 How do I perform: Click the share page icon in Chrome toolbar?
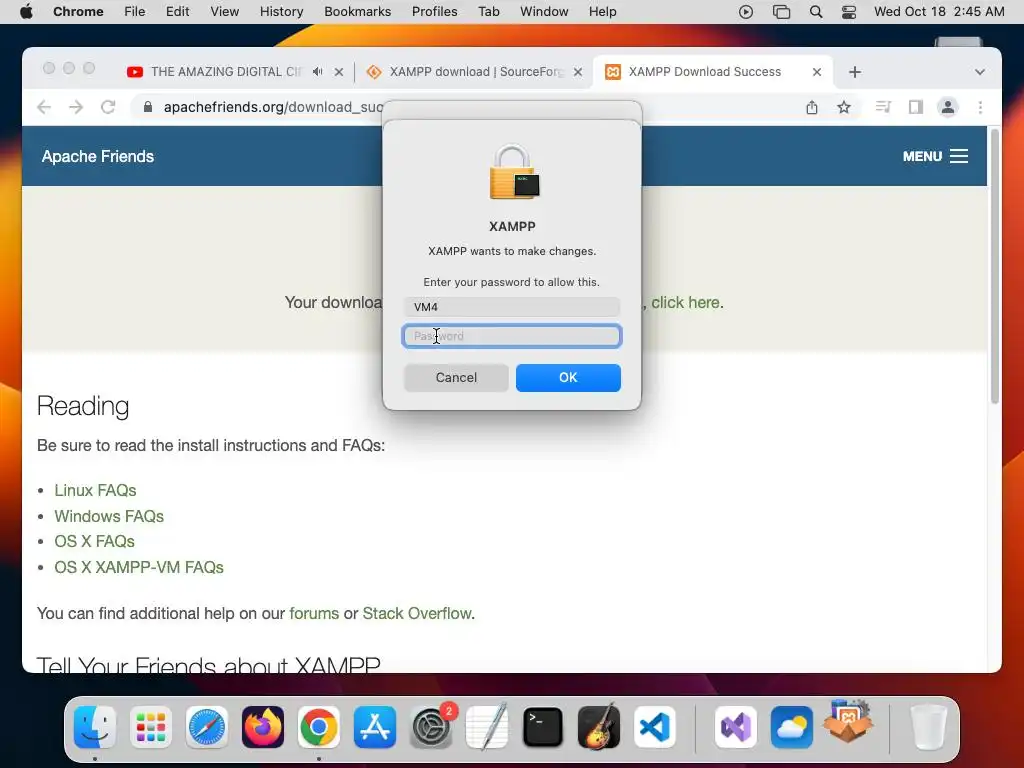[x=812, y=107]
